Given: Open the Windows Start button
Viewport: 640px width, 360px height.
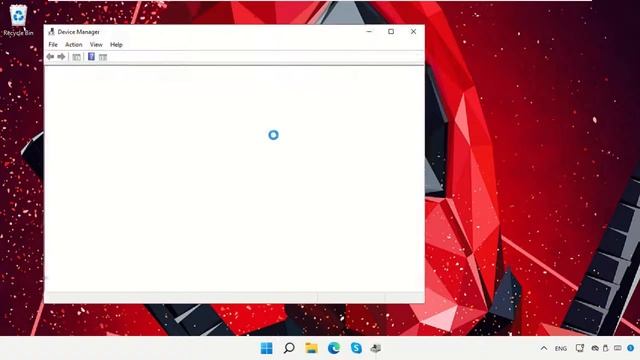Looking at the screenshot, I should click(267, 348).
